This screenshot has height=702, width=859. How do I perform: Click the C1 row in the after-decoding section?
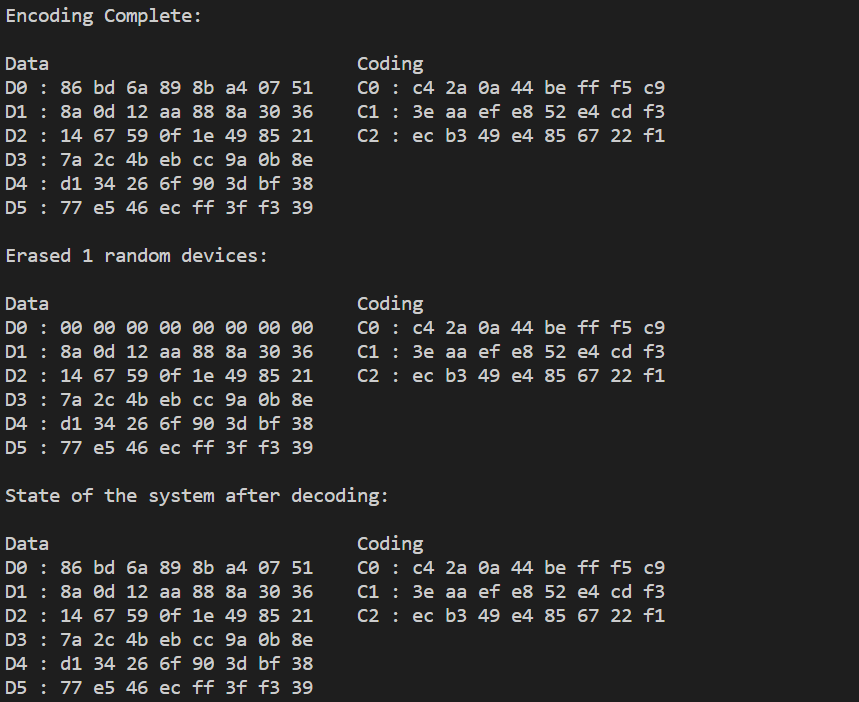point(511,592)
